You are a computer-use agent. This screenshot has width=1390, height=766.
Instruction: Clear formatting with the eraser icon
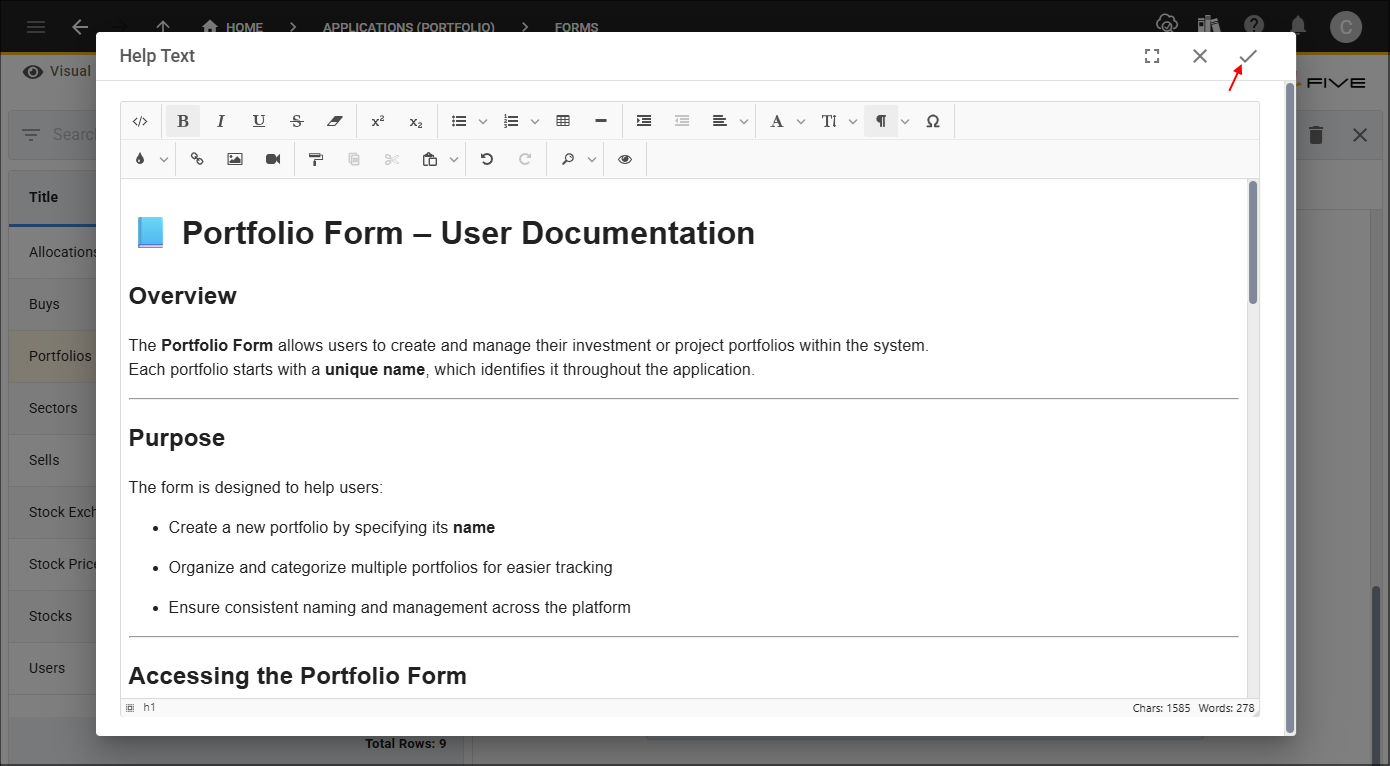335,121
